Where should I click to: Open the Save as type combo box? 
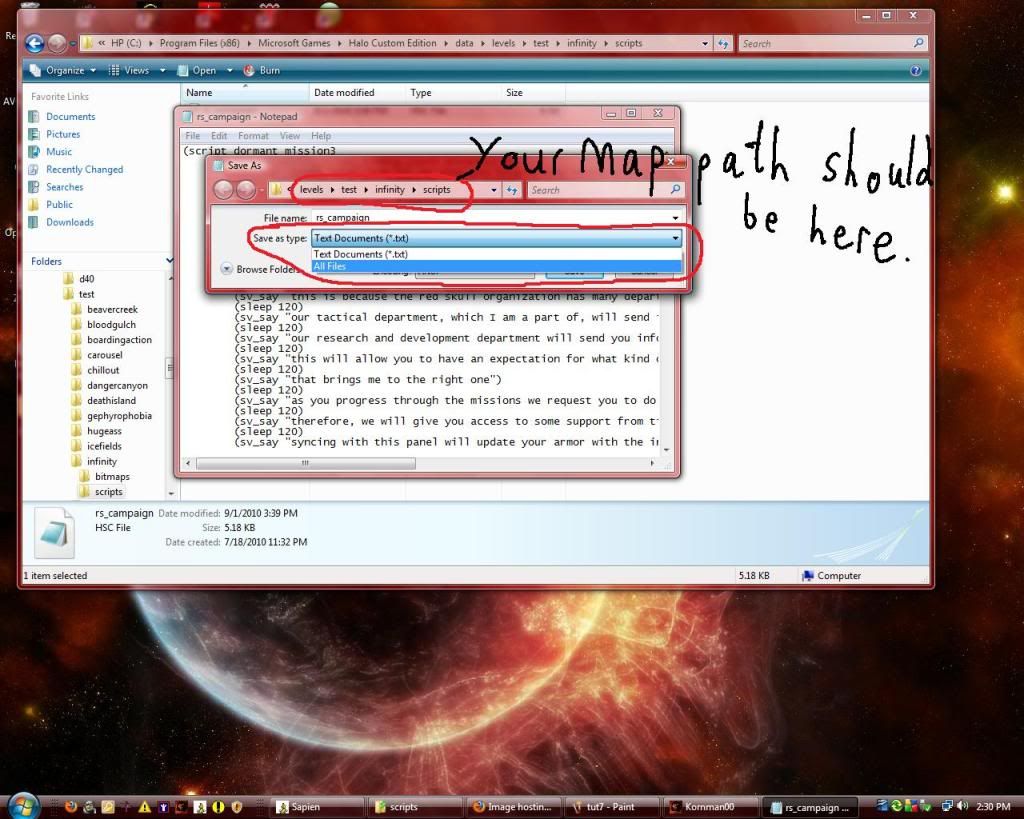pyautogui.click(x=496, y=238)
